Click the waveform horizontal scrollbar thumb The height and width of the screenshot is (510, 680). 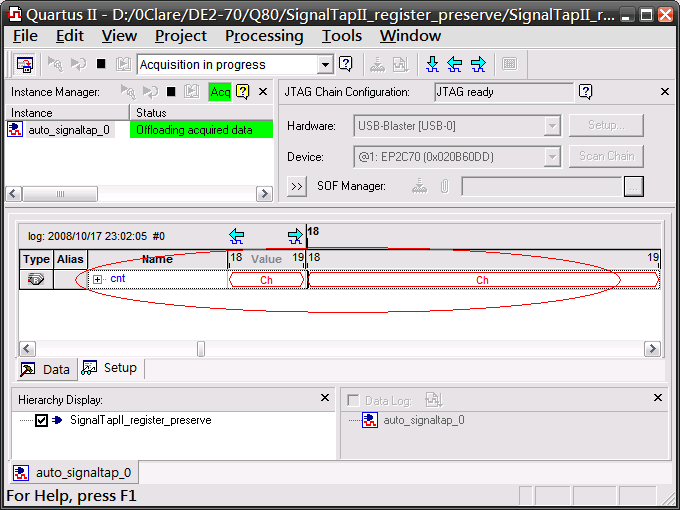(201, 349)
